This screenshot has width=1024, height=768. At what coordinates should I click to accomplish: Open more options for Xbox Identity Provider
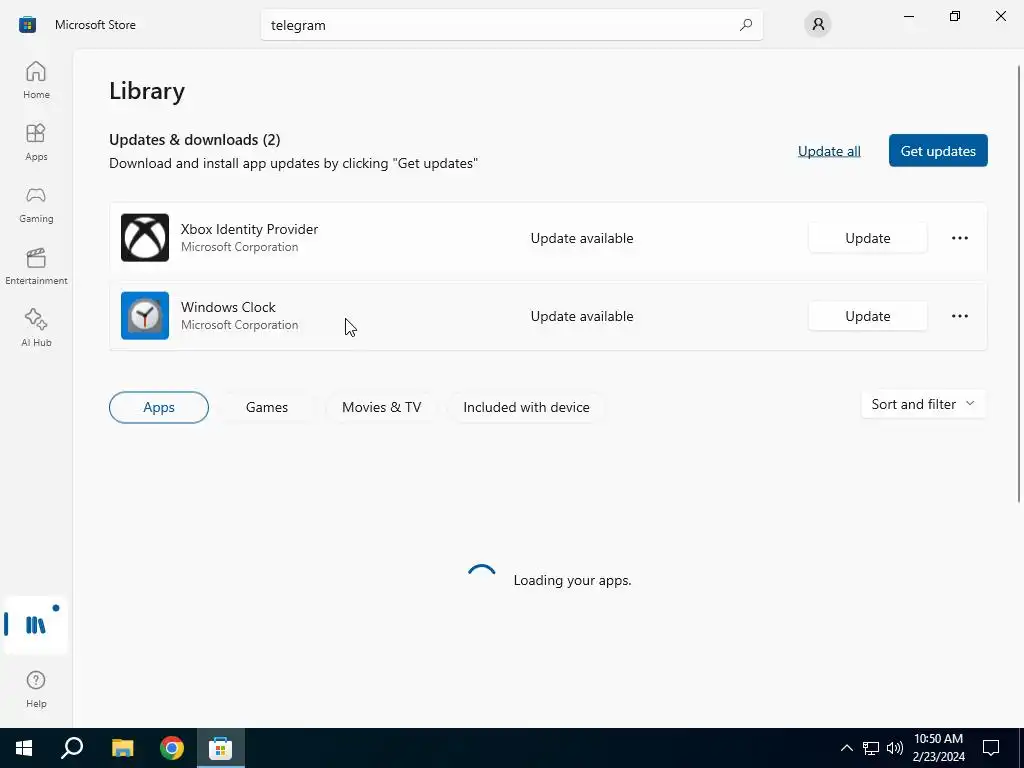959,238
